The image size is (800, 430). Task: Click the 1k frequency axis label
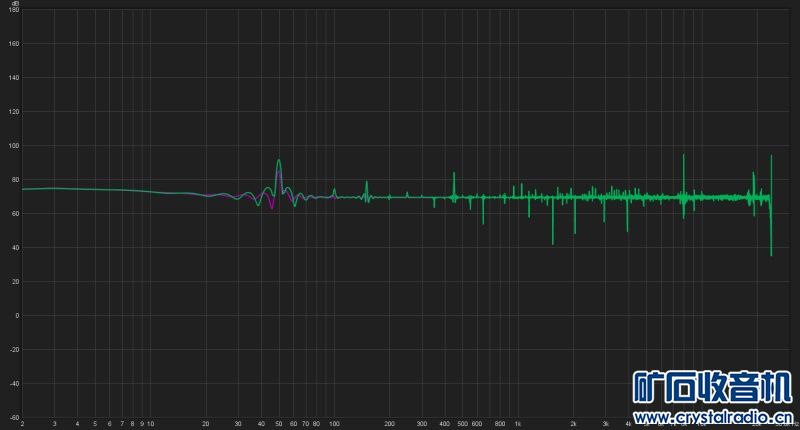pos(518,424)
